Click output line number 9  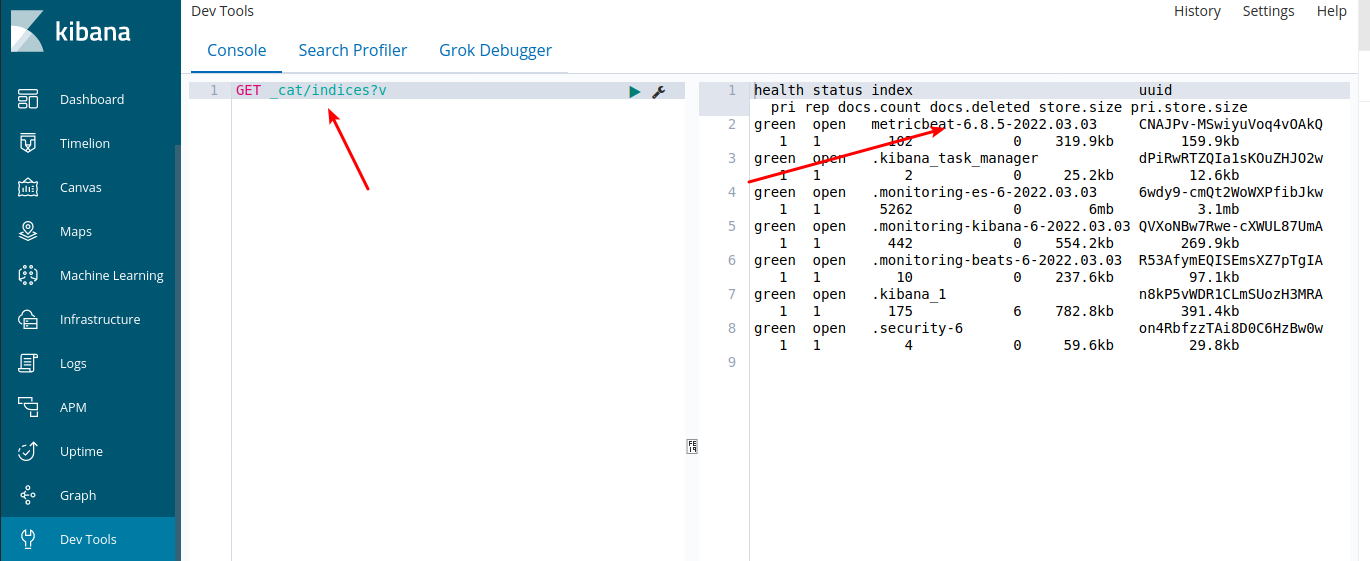(x=732, y=362)
